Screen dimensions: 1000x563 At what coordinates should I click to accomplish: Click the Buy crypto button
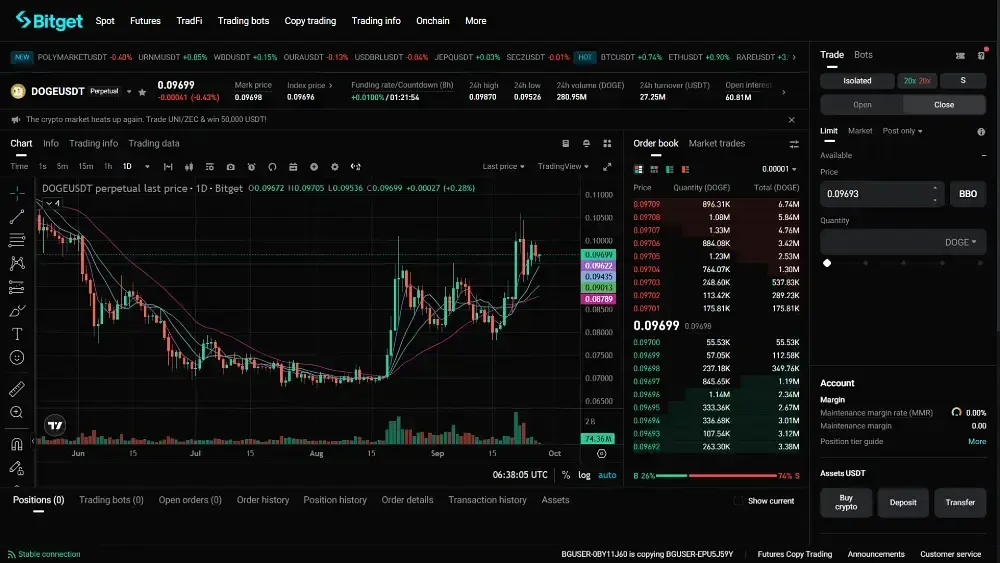[846, 502]
